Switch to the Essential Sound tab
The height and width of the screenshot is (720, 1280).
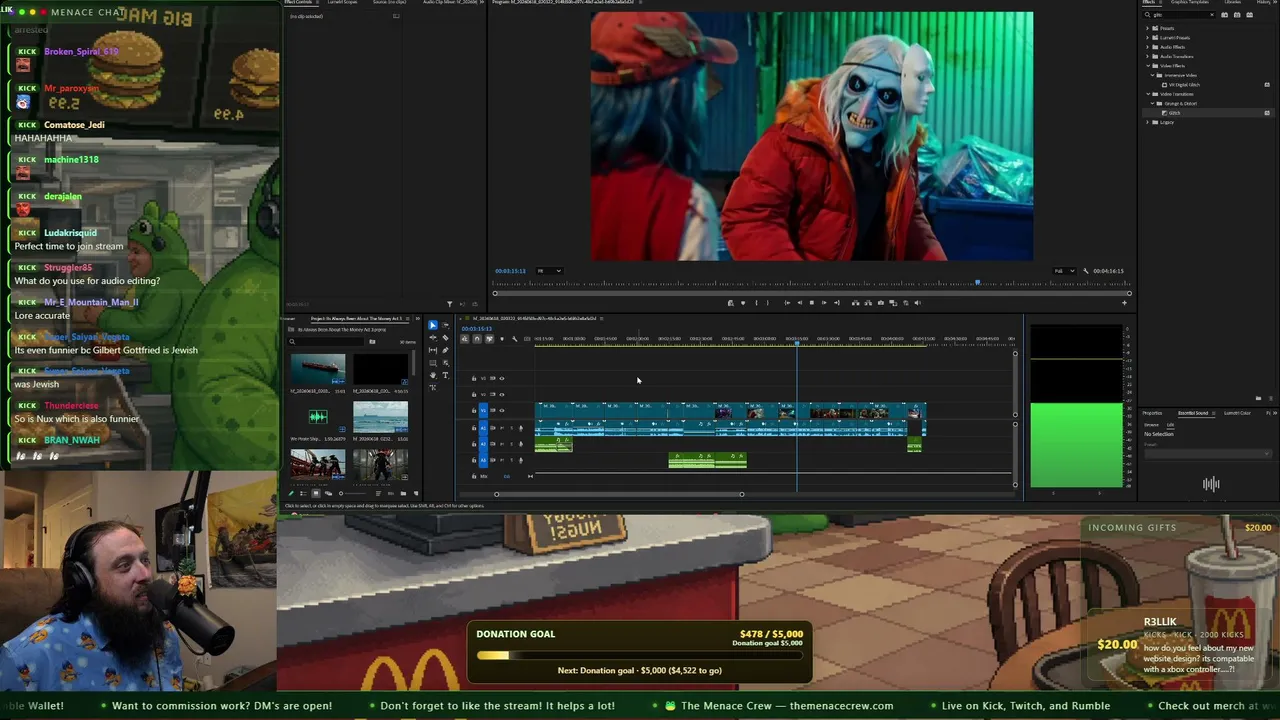1192,413
